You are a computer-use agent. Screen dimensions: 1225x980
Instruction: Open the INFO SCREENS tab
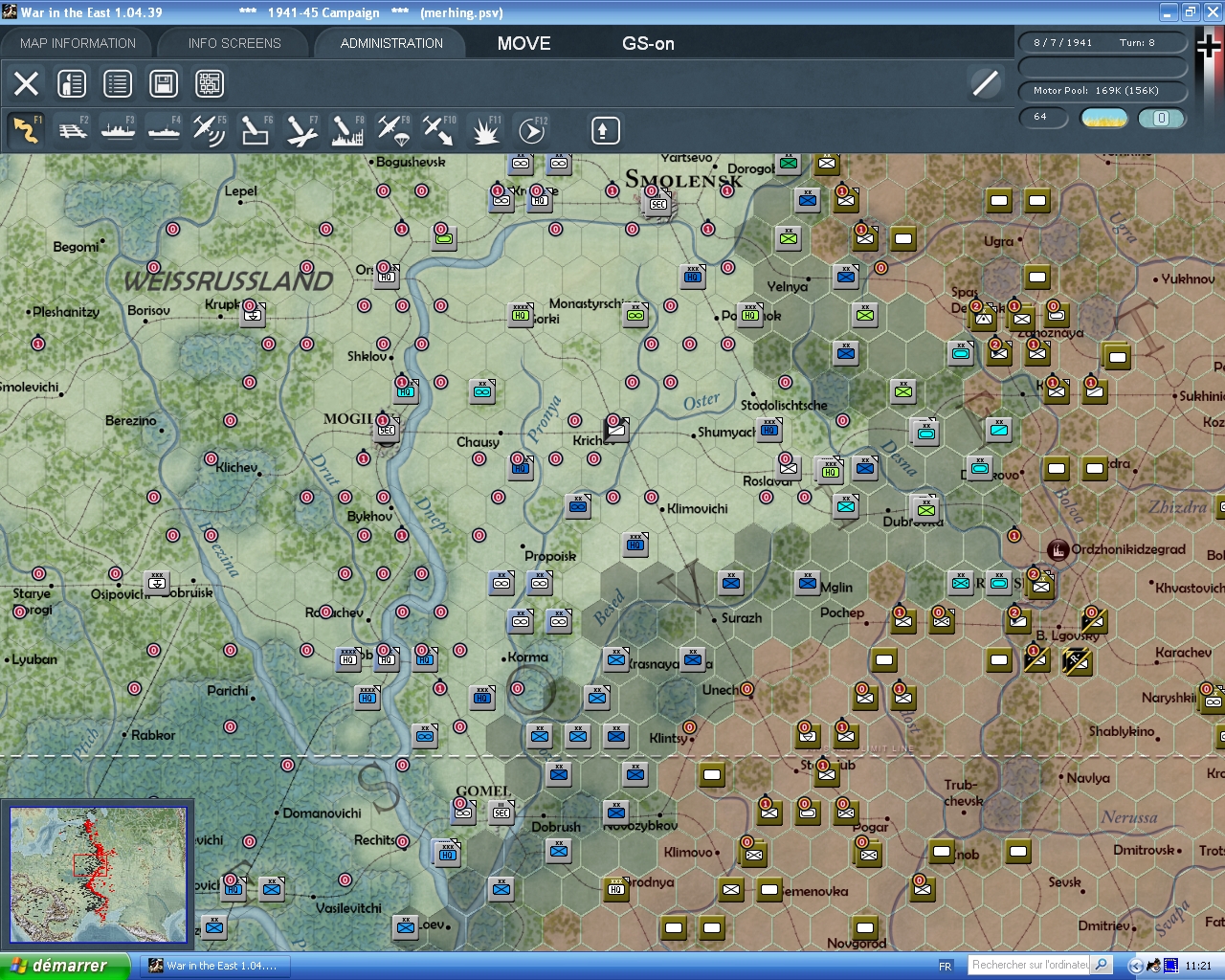click(234, 43)
